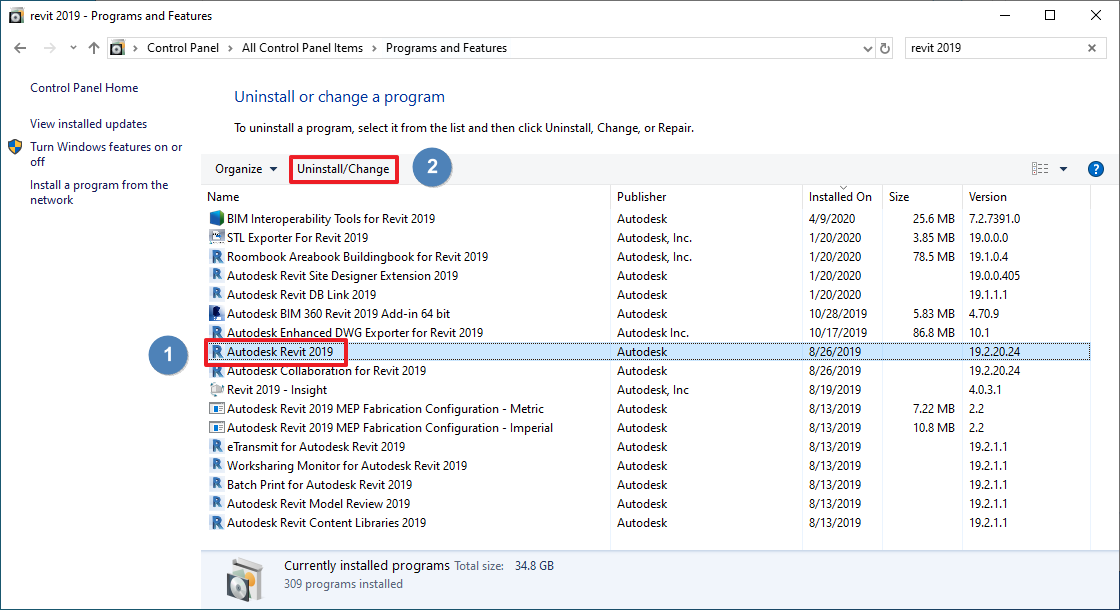Open the address bar dropdown arrow
This screenshot has height=610, width=1120.
pos(867,47)
